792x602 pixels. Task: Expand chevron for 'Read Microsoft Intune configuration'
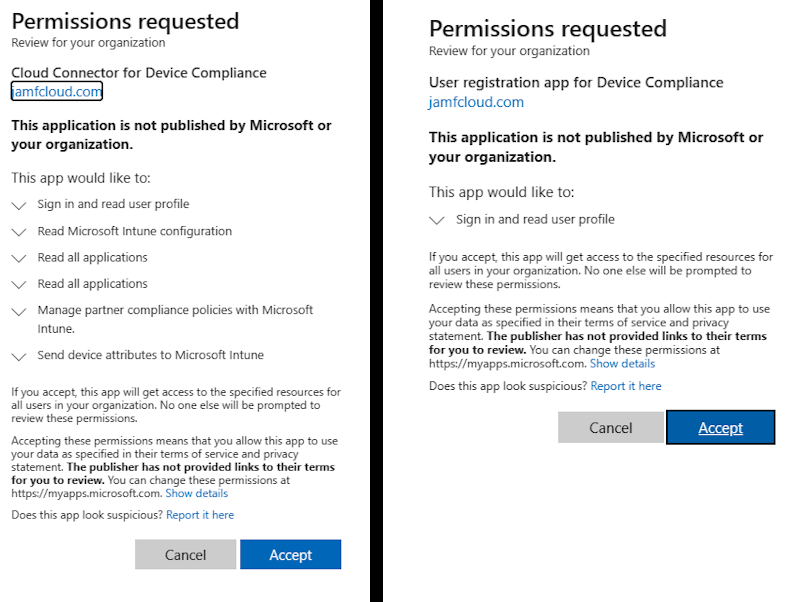(x=19, y=232)
